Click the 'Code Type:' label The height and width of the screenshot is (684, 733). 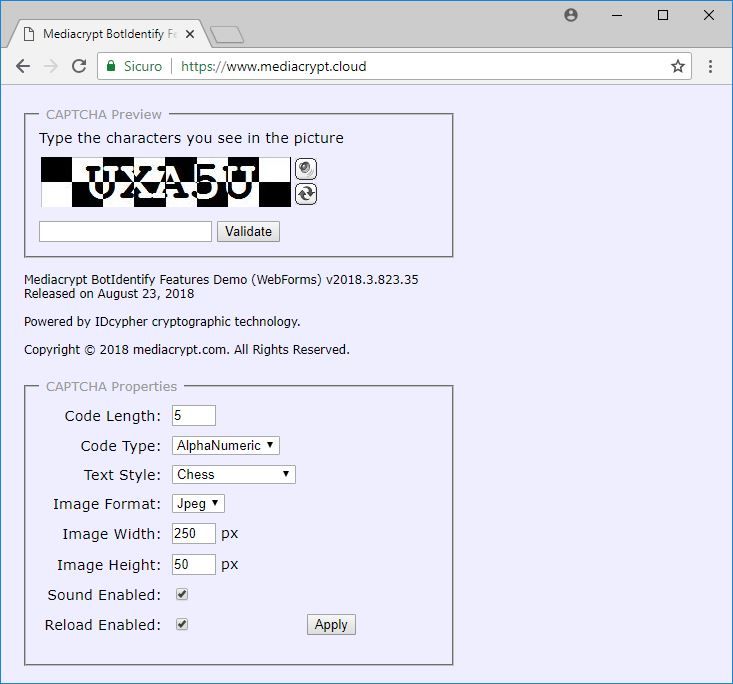(121, 446)
